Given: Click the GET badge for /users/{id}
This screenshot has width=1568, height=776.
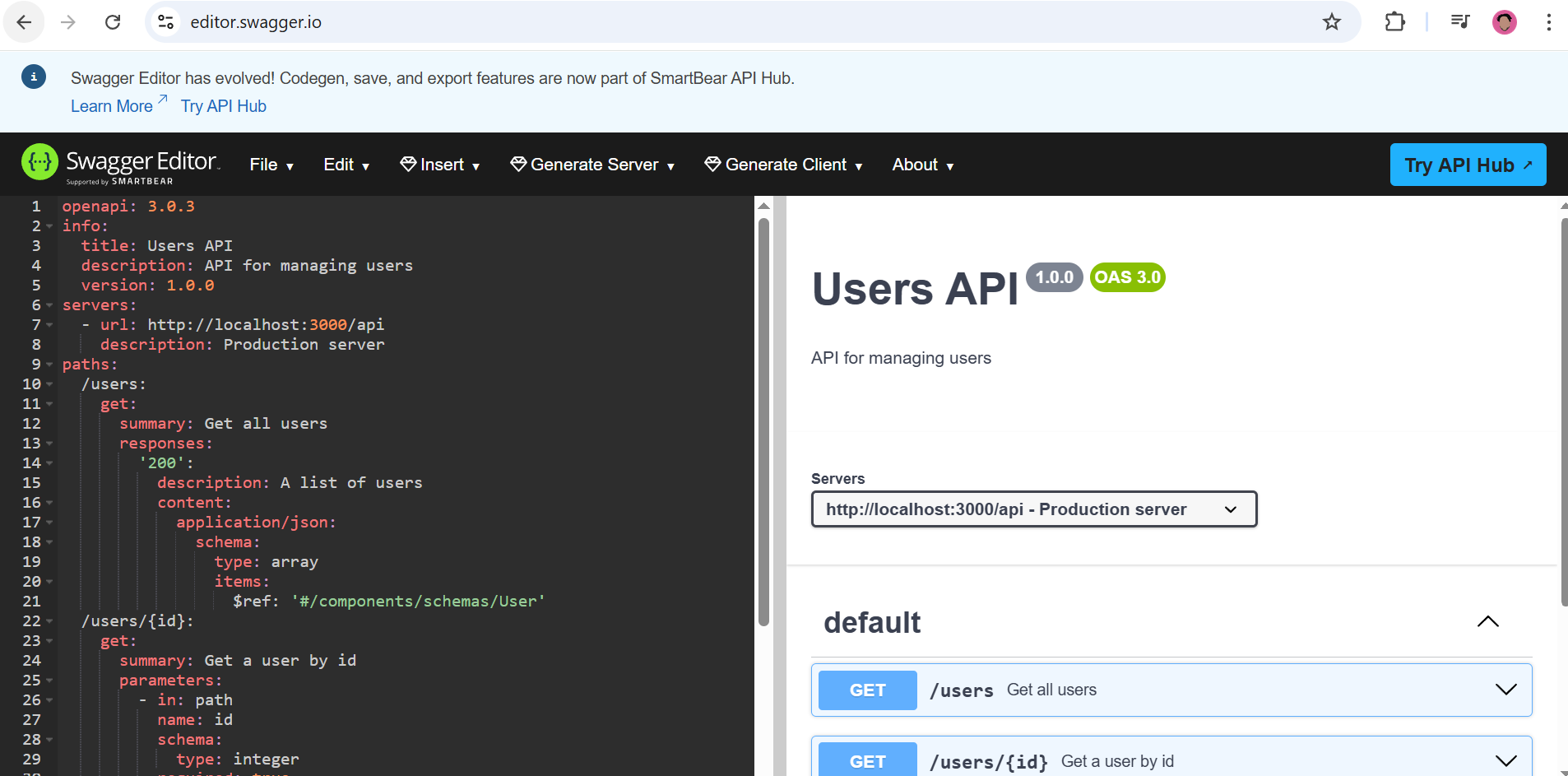Looking at the screenshot, I should click(x=868, y=760).
